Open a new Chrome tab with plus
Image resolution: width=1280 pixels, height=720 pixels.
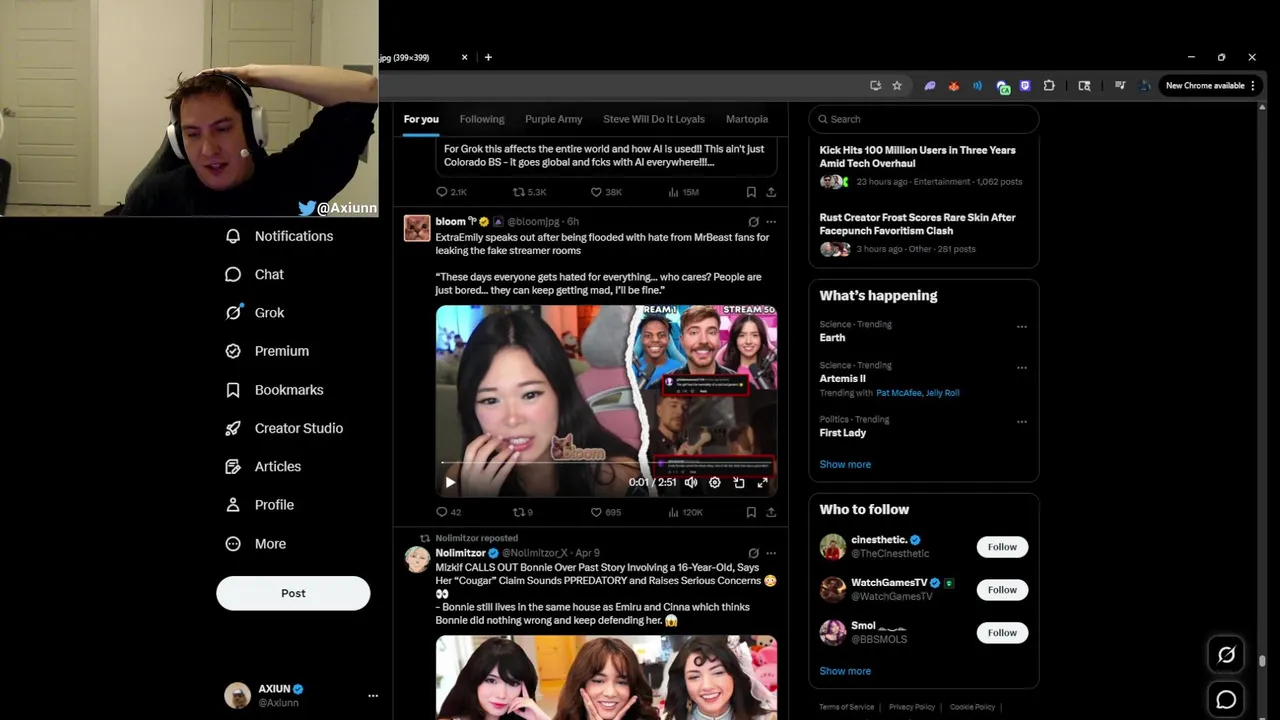488,57
